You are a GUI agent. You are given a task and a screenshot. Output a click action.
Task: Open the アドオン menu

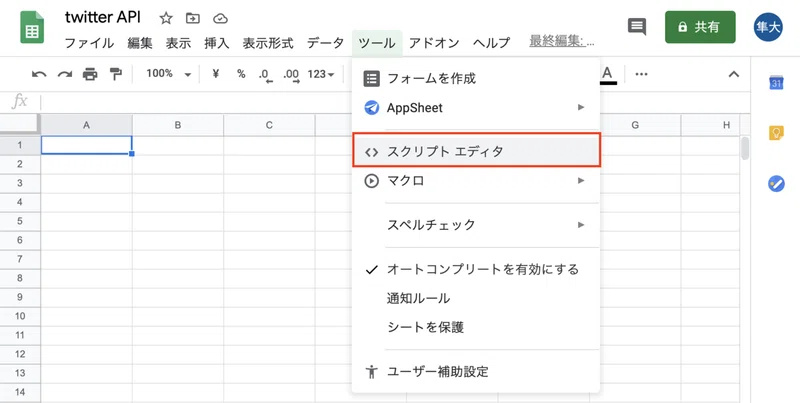tap(434, 43)
